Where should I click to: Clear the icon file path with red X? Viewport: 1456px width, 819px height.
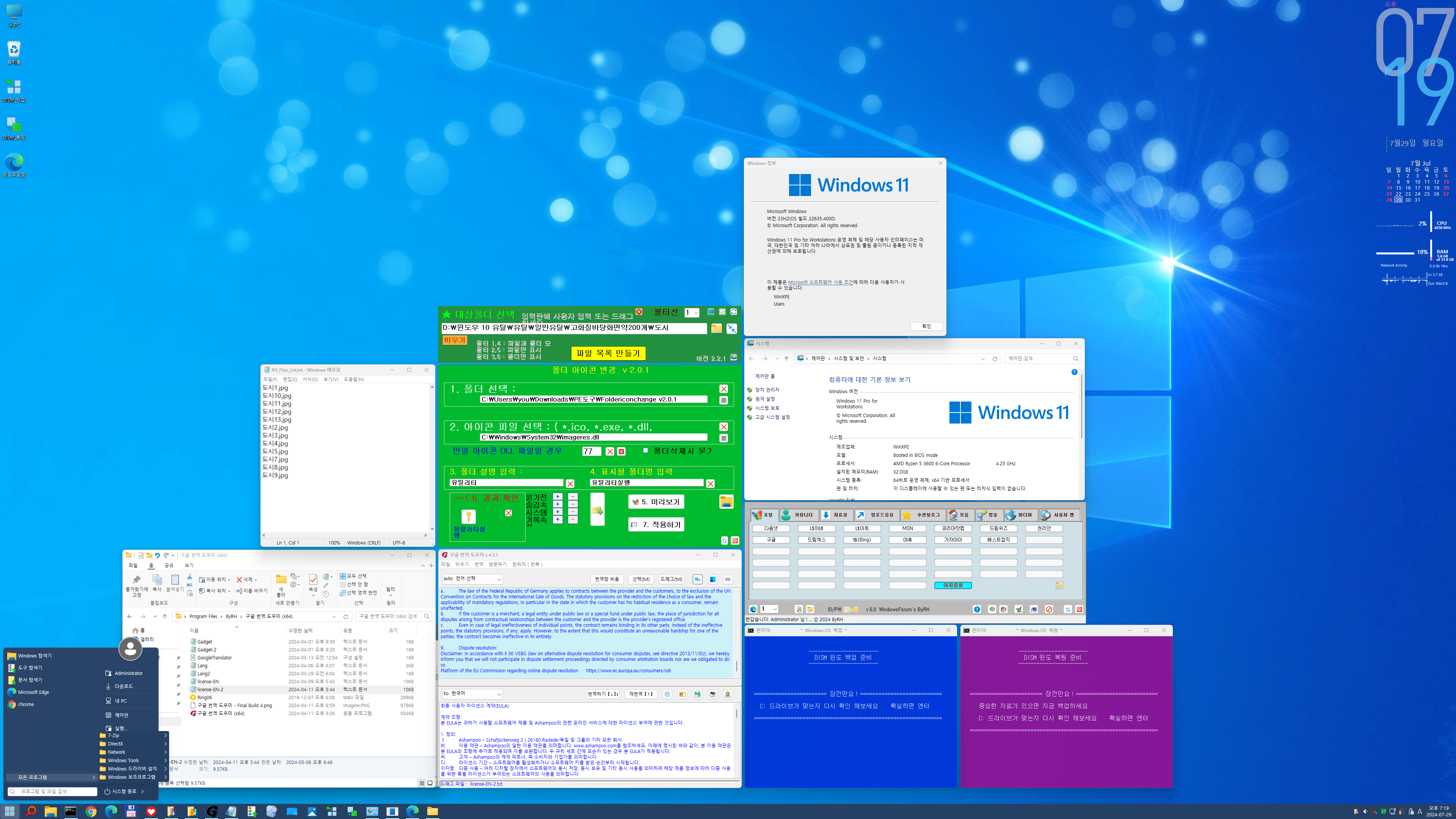tap(723, 427)
